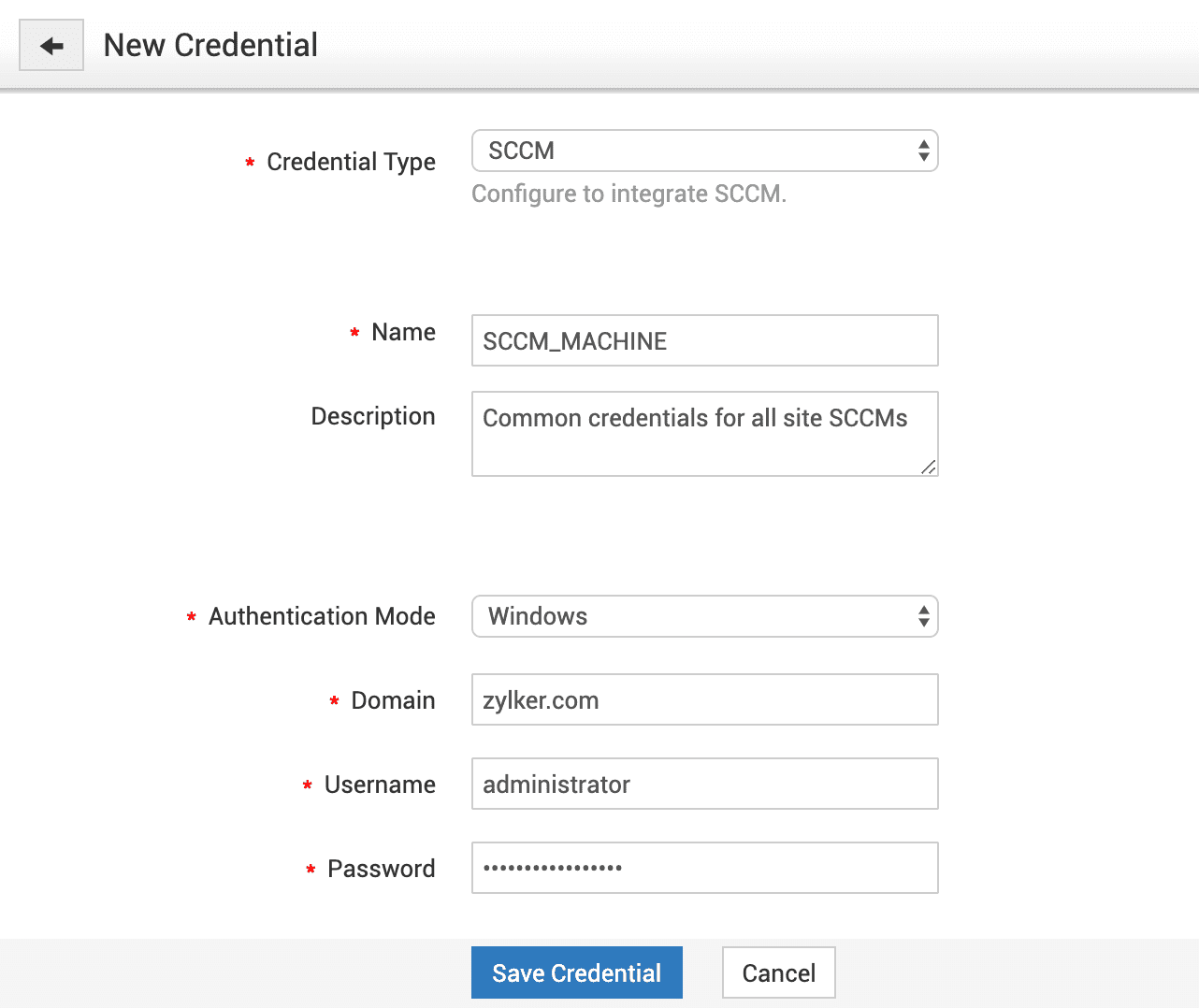The image size is (1199, 1008).
Task: Click the New Credential page title
Action: (x=210, y=45)
